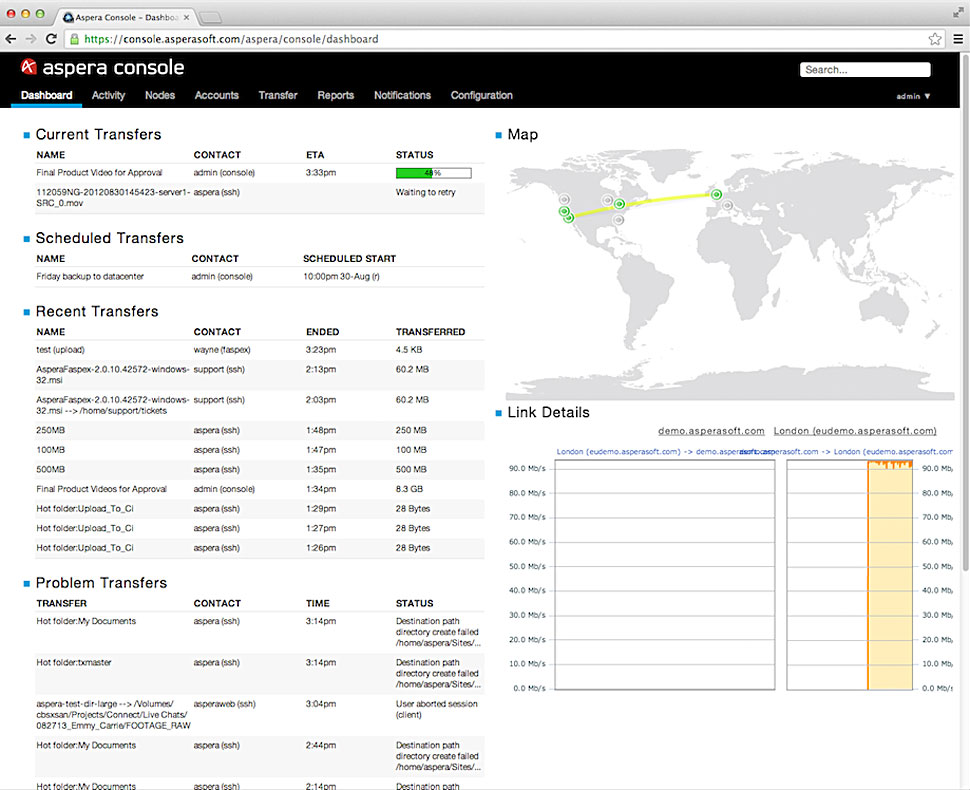Image resolution: width=970 pixels, height=790 pixels.
Task: Select the Reports tab
Action: click(x=335, y=95)
